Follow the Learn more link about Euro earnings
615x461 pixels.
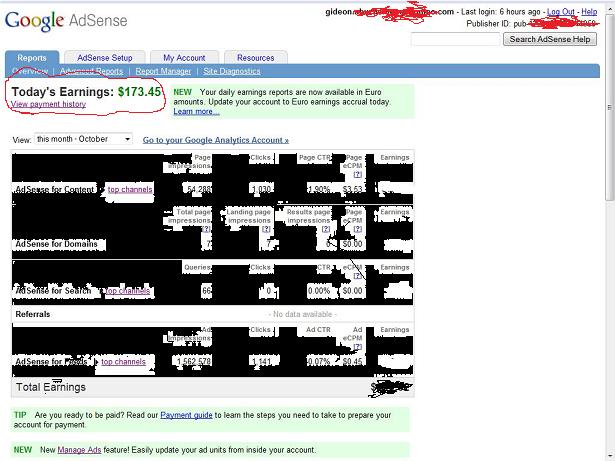(196, 111)
